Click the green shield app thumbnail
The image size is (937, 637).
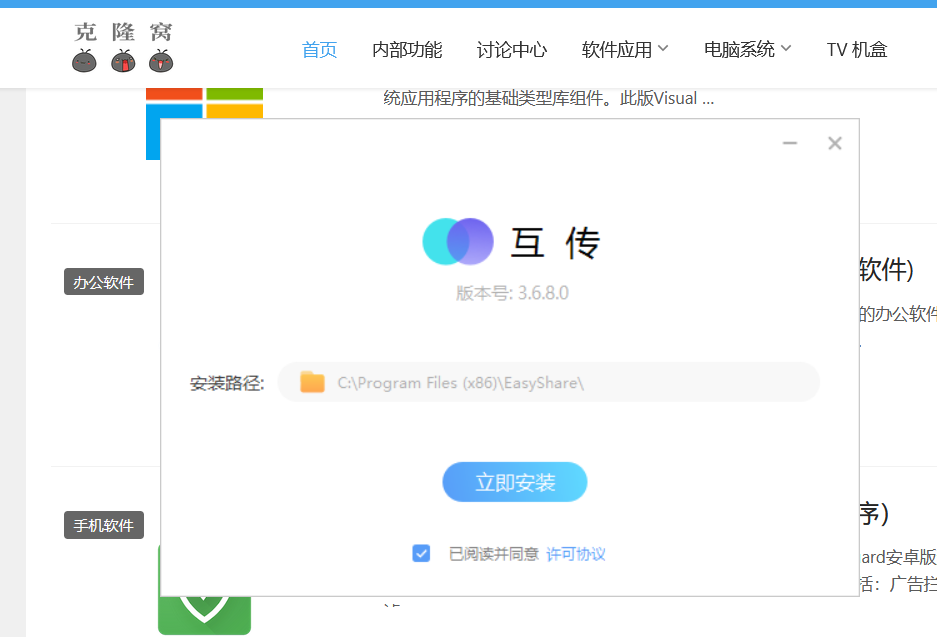[204, 615]
